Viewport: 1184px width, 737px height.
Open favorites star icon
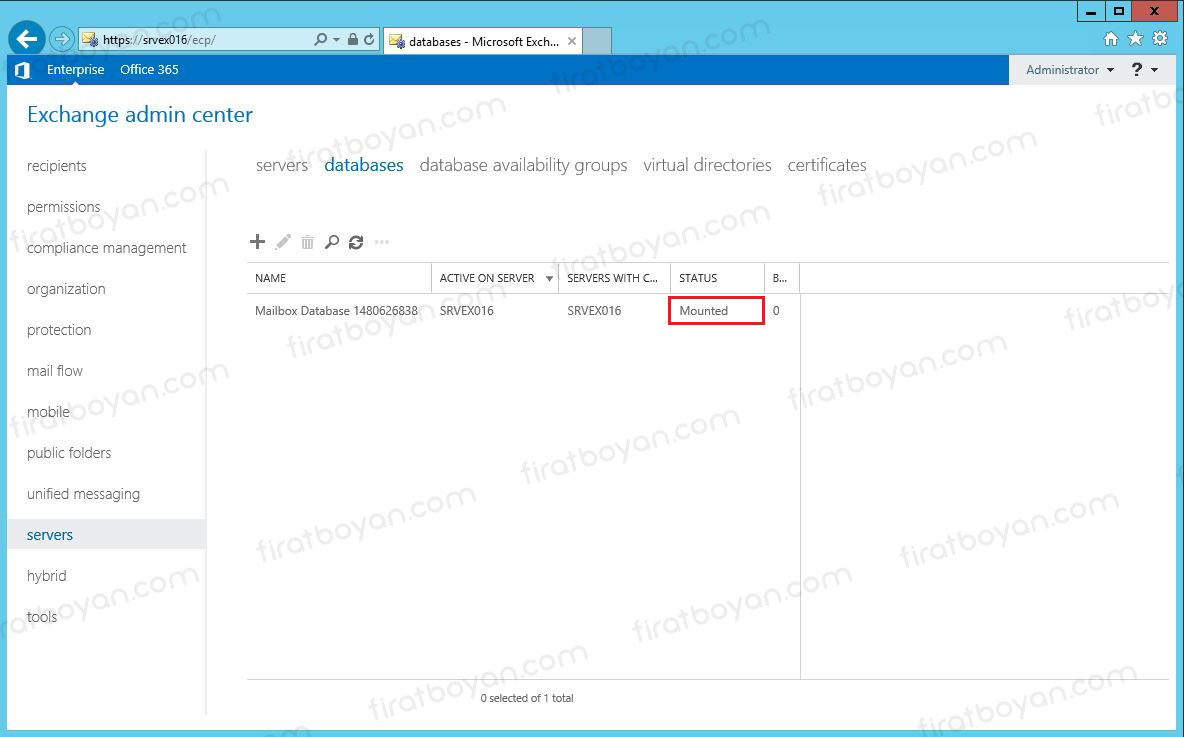tap(1135, 39)
